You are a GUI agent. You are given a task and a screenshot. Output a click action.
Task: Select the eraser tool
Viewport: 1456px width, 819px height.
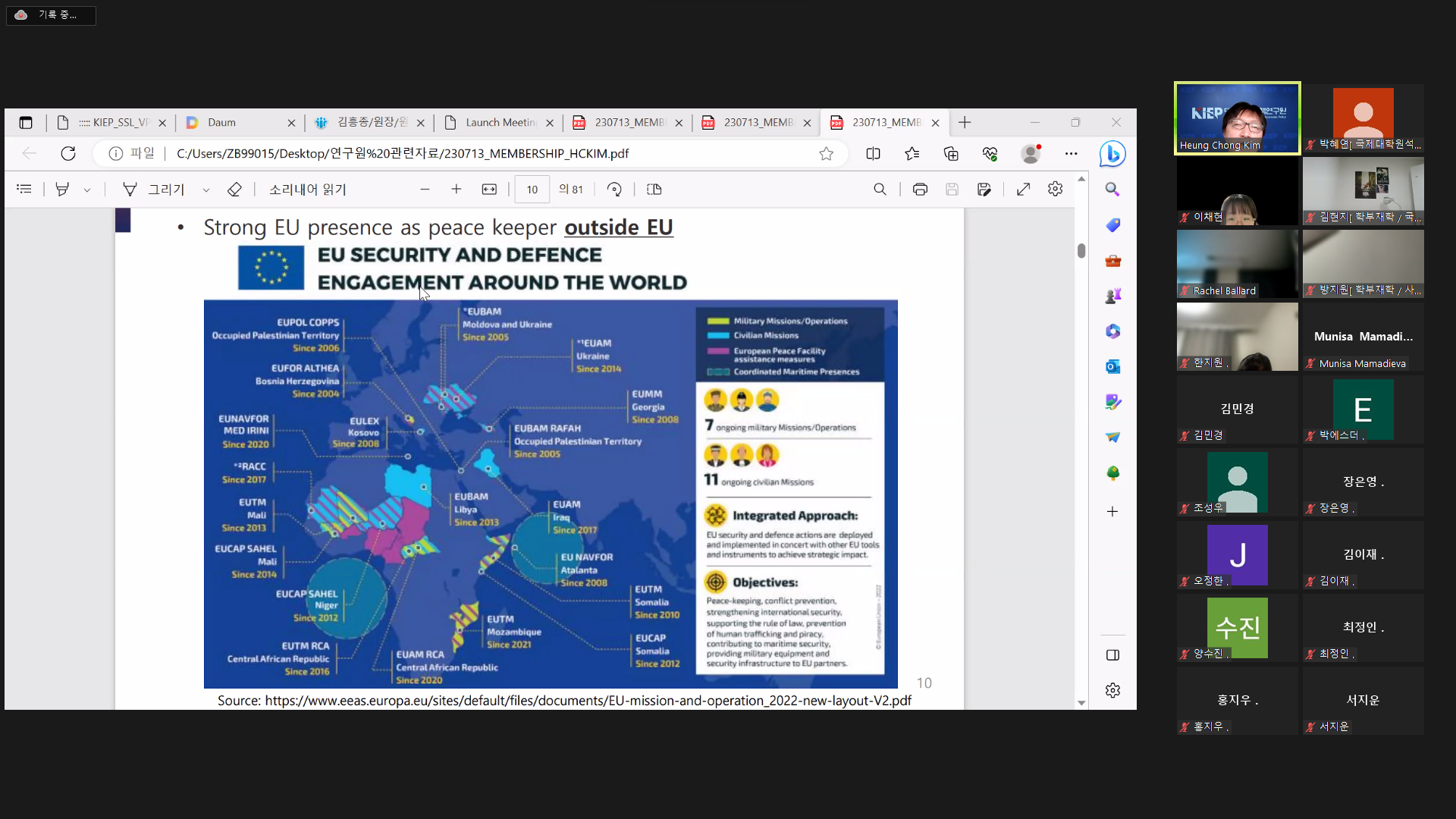pos(234,190)
